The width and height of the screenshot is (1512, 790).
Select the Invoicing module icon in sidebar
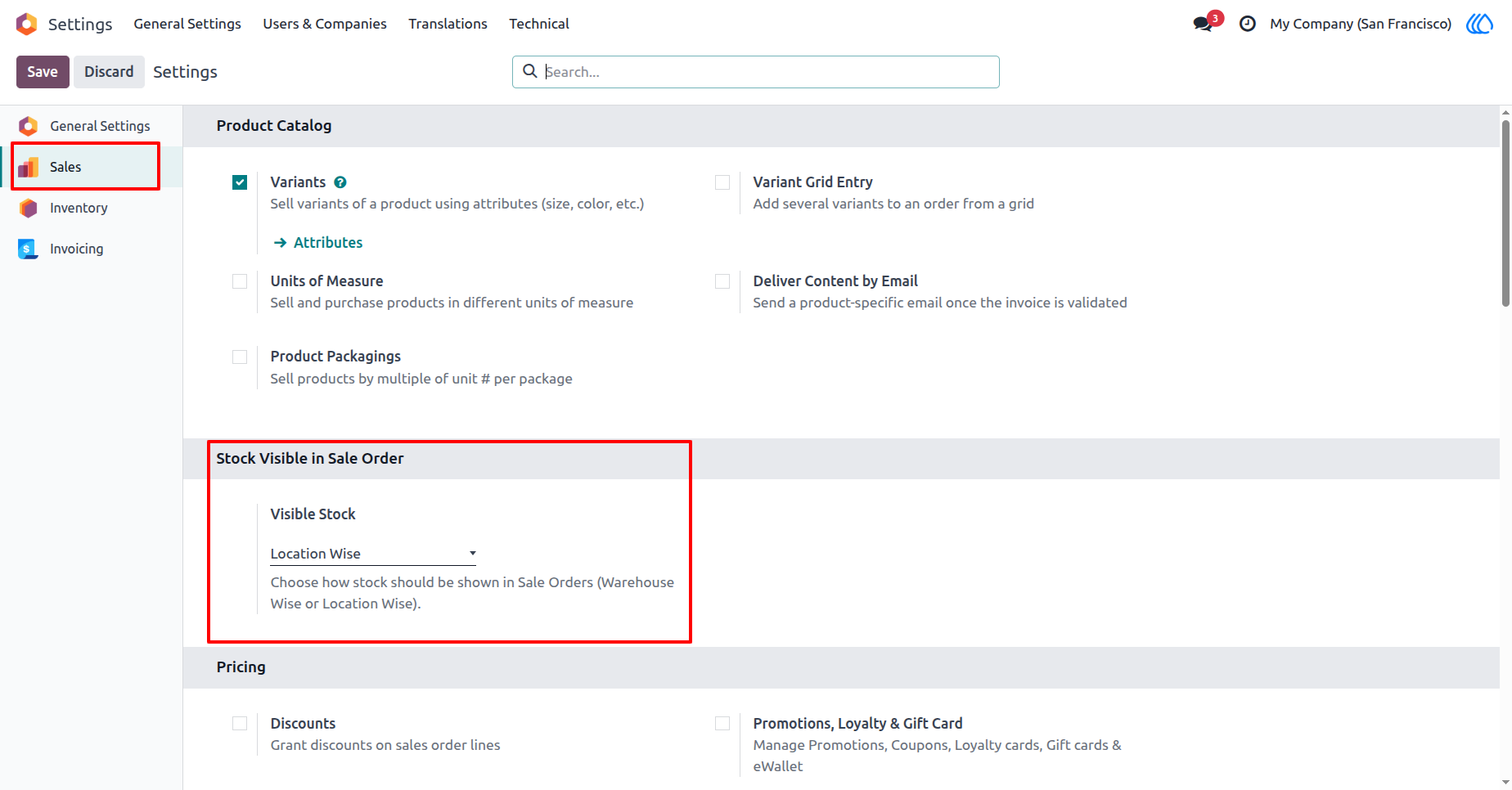28,249
